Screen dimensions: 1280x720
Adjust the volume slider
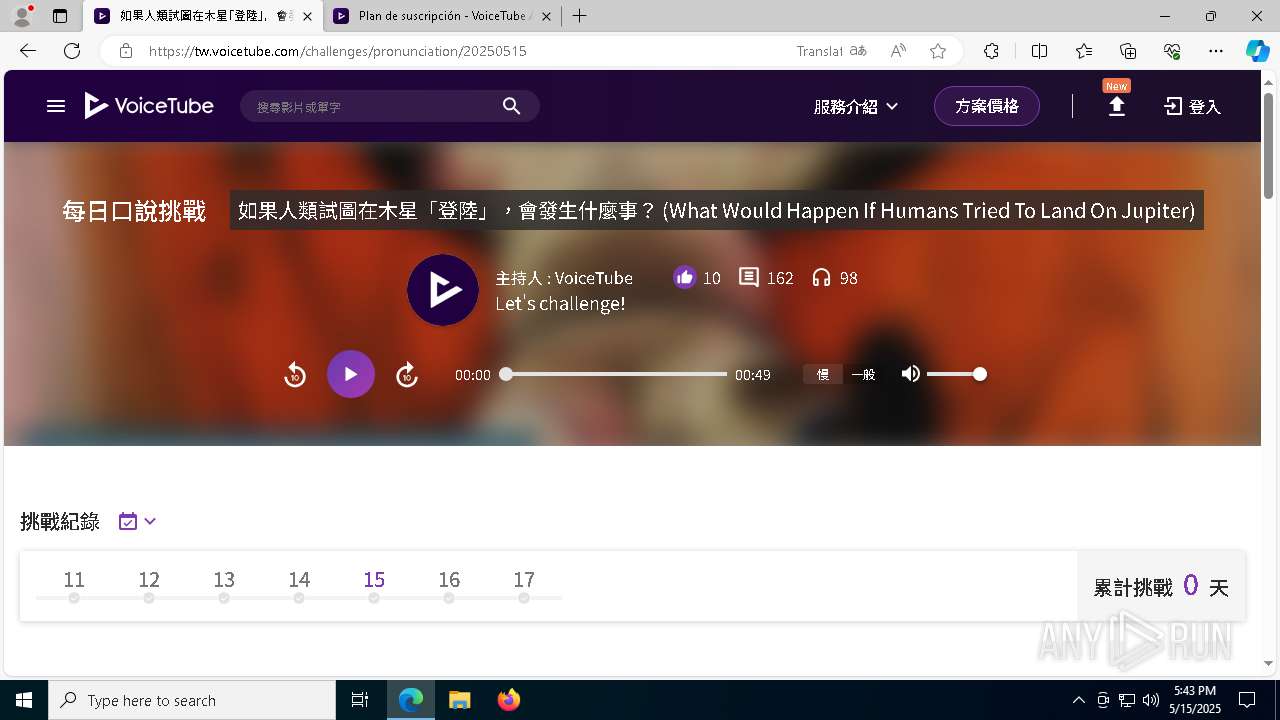956,374
